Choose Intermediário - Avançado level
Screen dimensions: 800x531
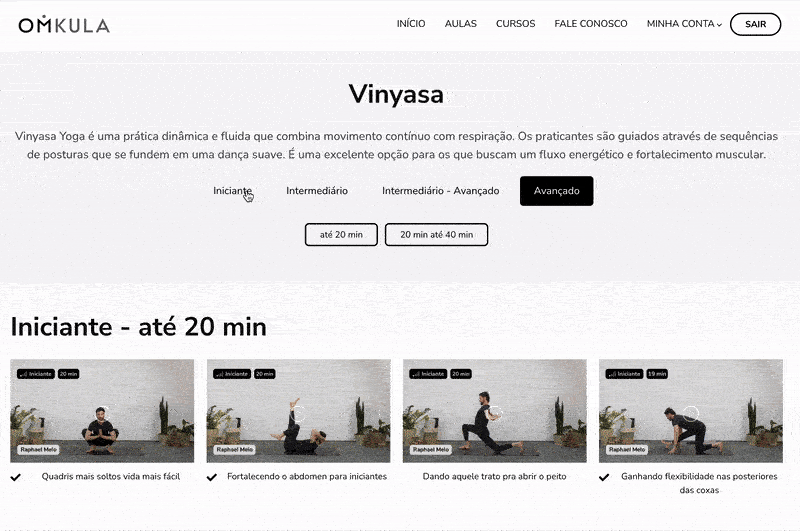click(440, 191)
